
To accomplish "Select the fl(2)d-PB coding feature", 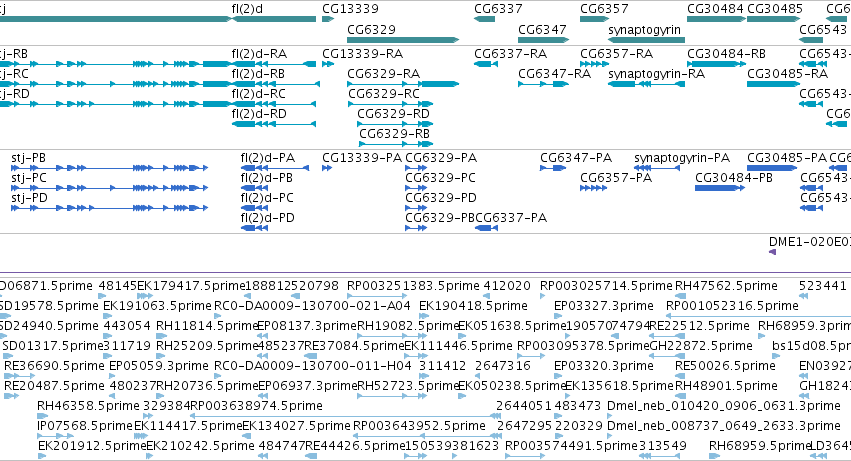I will coord(255,188).
